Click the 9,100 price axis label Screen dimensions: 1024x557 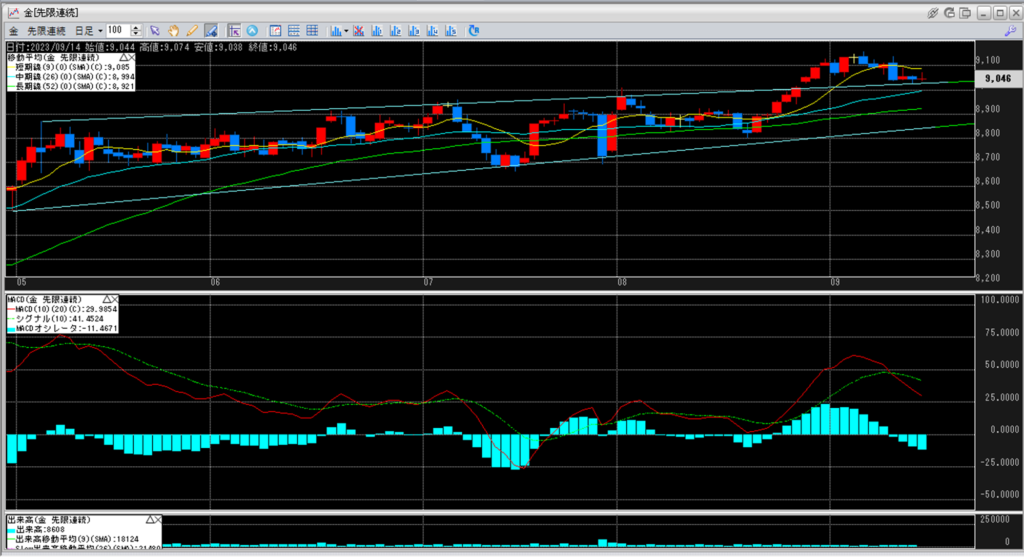coord(988,60)
